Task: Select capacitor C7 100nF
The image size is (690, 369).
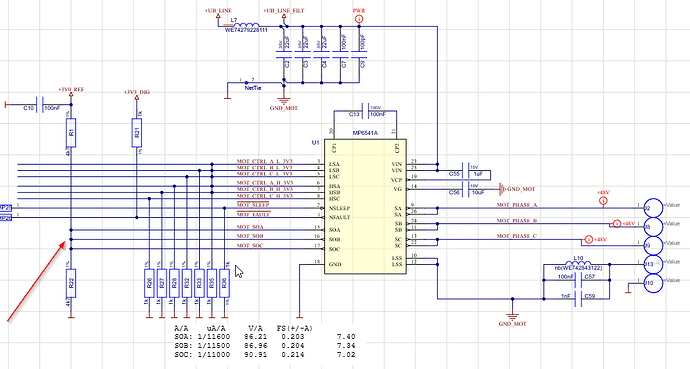Action: click(341, 55)
